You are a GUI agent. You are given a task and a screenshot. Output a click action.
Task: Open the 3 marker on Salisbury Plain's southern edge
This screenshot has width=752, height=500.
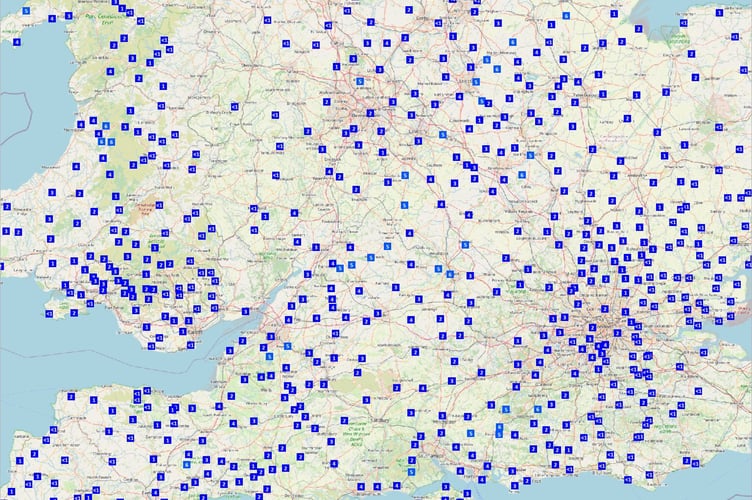pos(367,399)
